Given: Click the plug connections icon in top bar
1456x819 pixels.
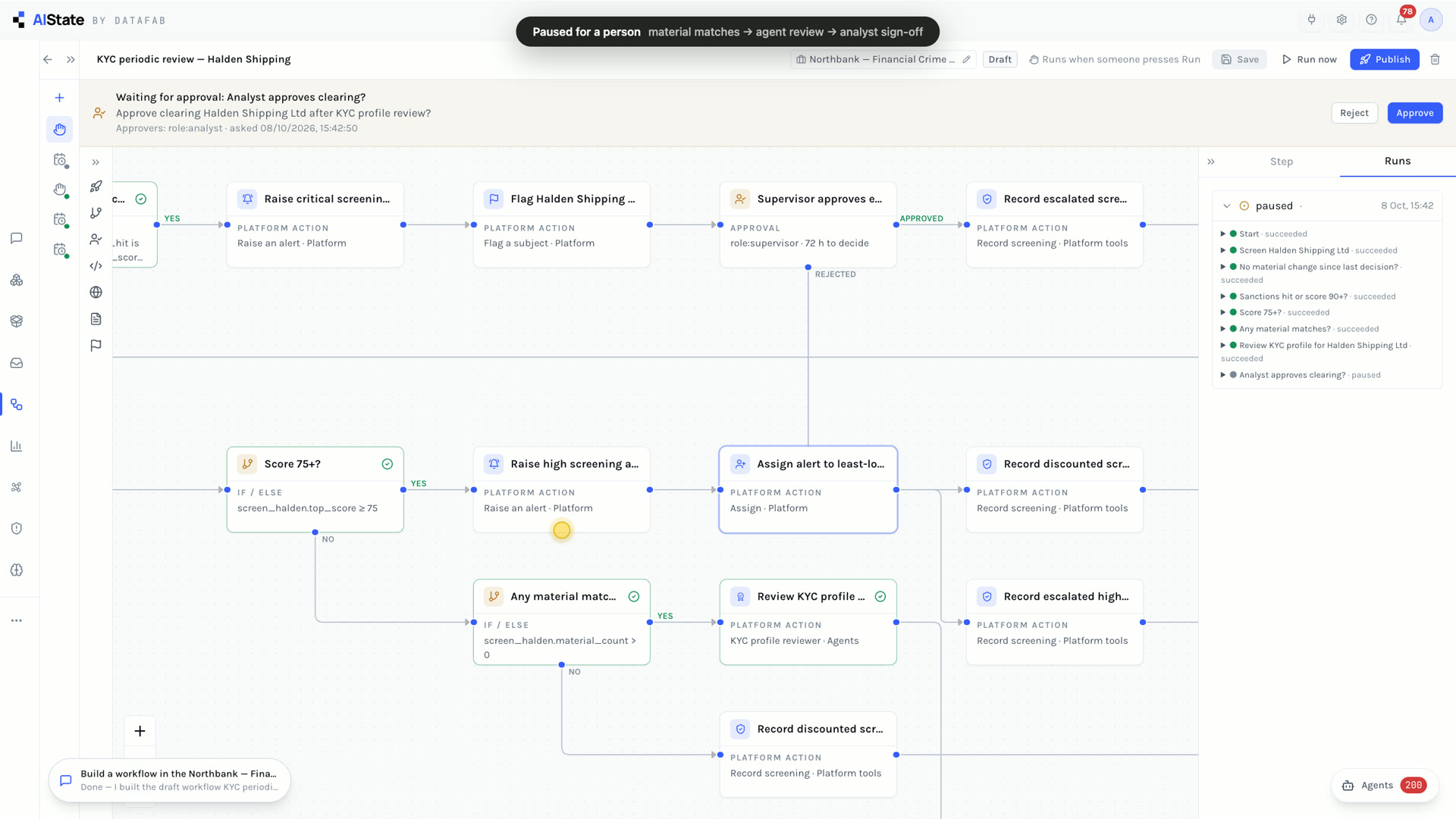Looking at the screenshot, I should tap(1311, 20).
